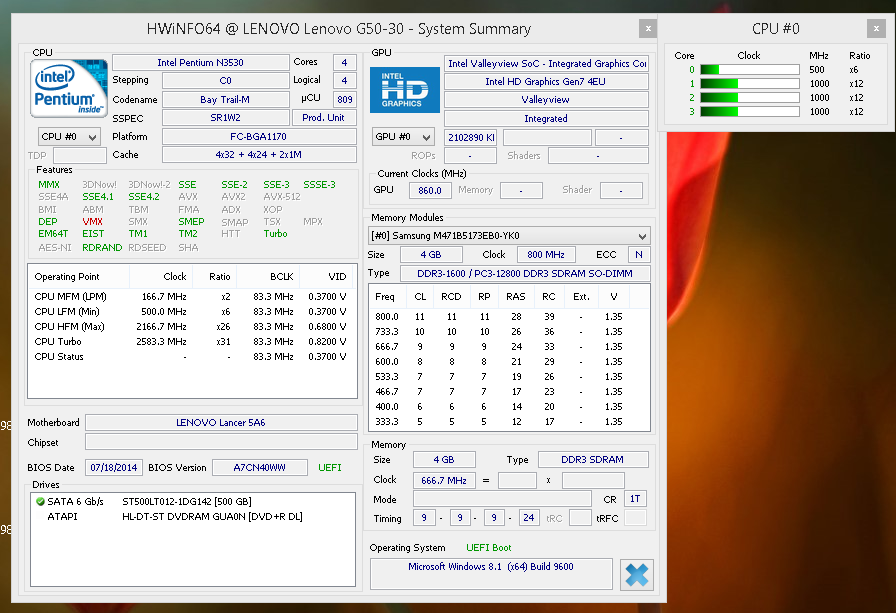Screen dimensions: 896x613
Task: Click the SSE4.2 feature label
Action: tap(143, 197)
